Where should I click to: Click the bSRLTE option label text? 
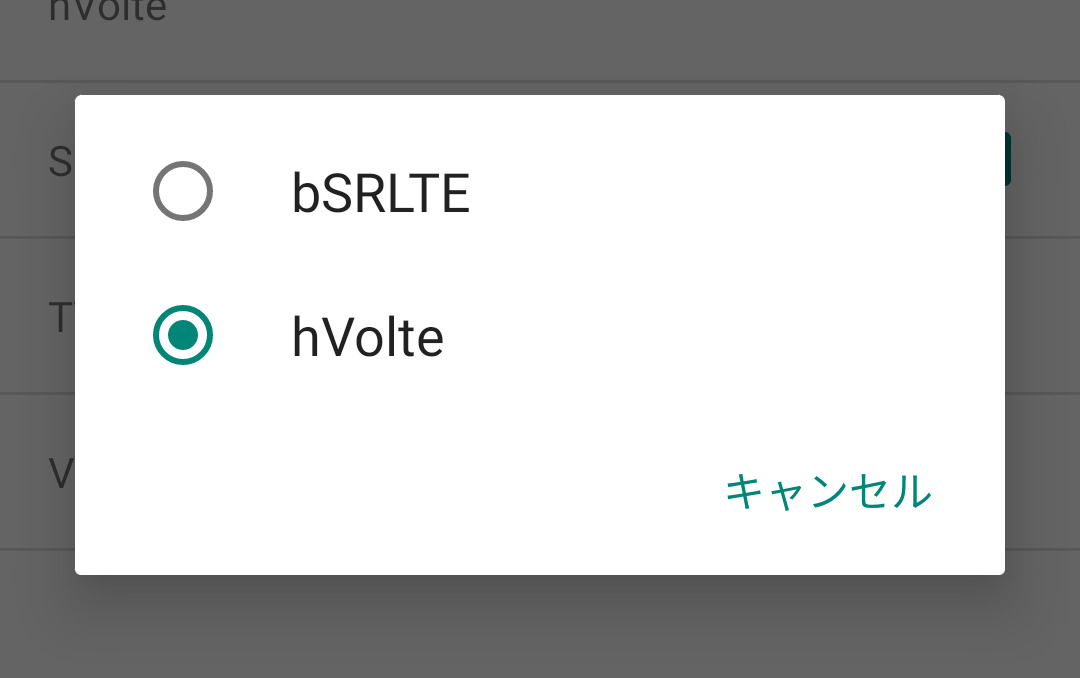coord(380,194)
